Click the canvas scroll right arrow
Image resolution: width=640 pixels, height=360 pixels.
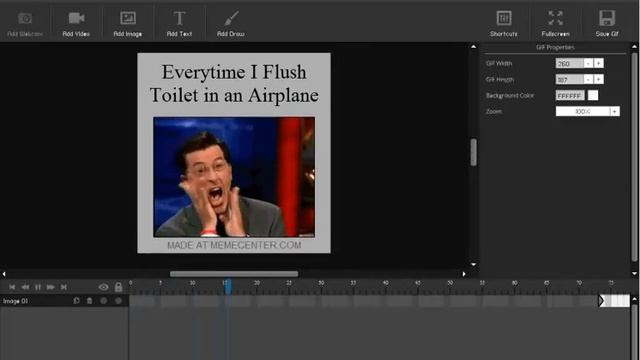[x=464, y=274]
